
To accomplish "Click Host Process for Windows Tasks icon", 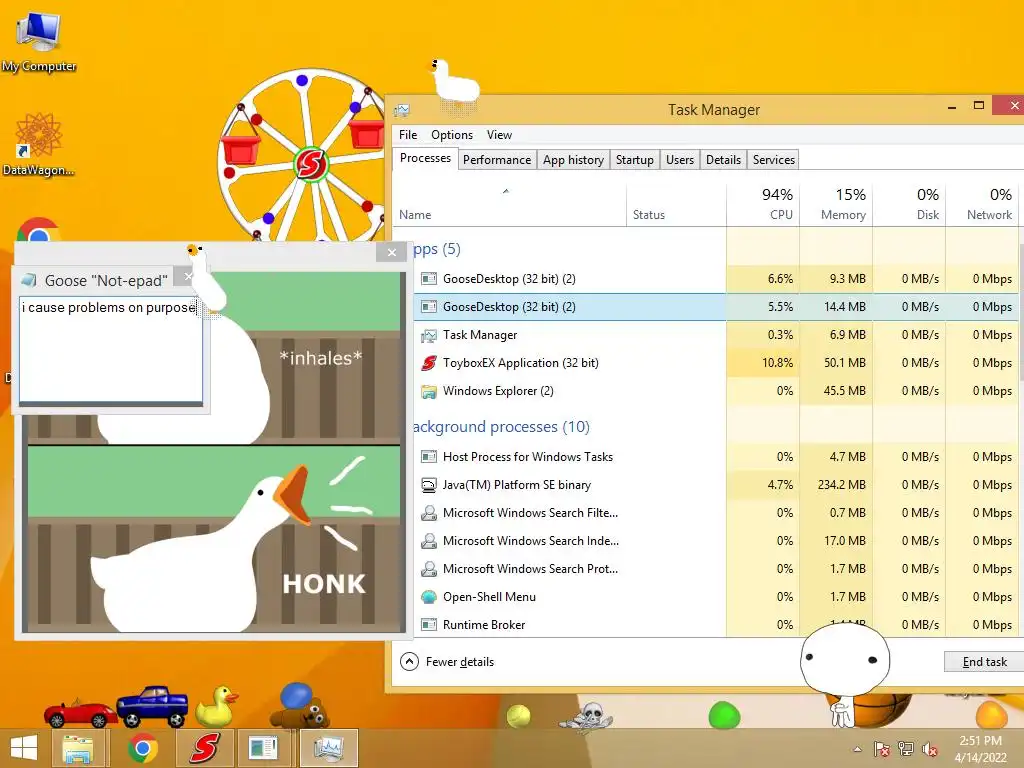I will [428, 456].
